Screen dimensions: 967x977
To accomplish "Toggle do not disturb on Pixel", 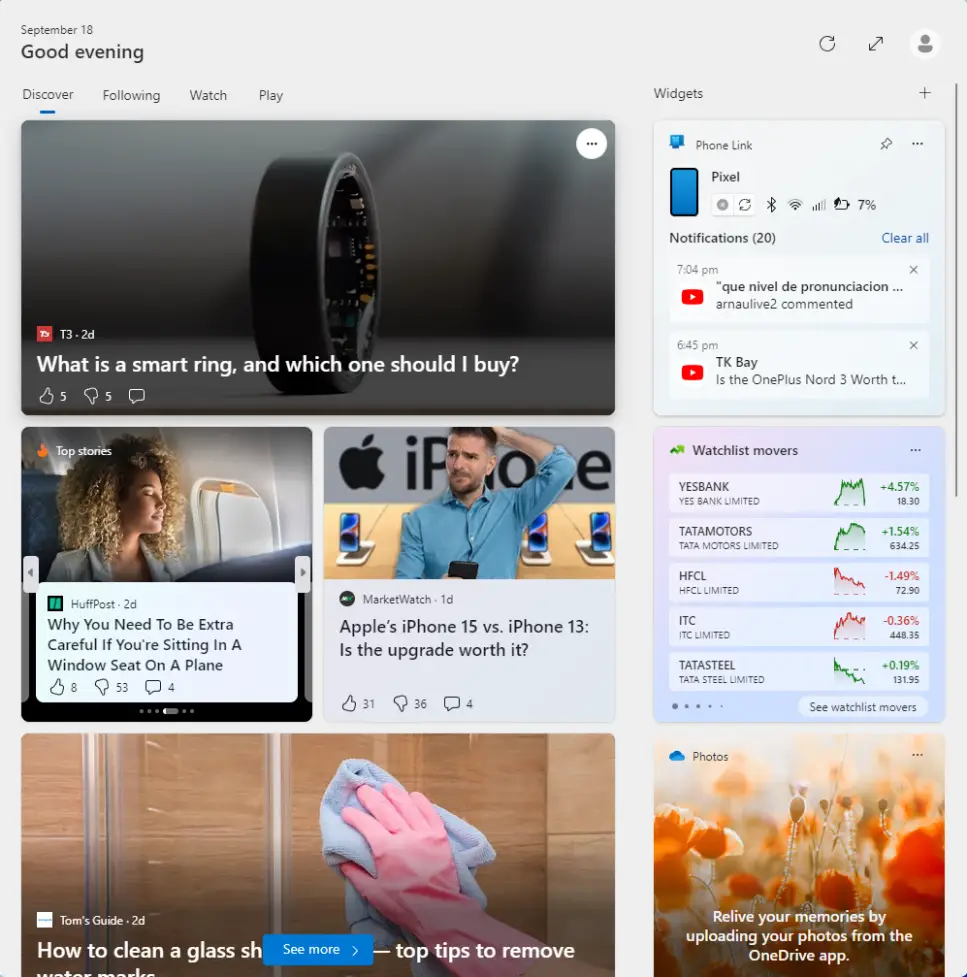I will click(x=722, y=204).
